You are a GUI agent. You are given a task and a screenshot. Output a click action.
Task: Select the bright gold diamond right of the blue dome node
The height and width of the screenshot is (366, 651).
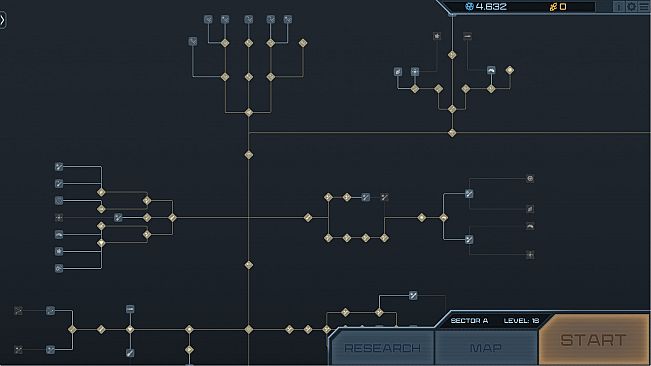pos(510,70)
